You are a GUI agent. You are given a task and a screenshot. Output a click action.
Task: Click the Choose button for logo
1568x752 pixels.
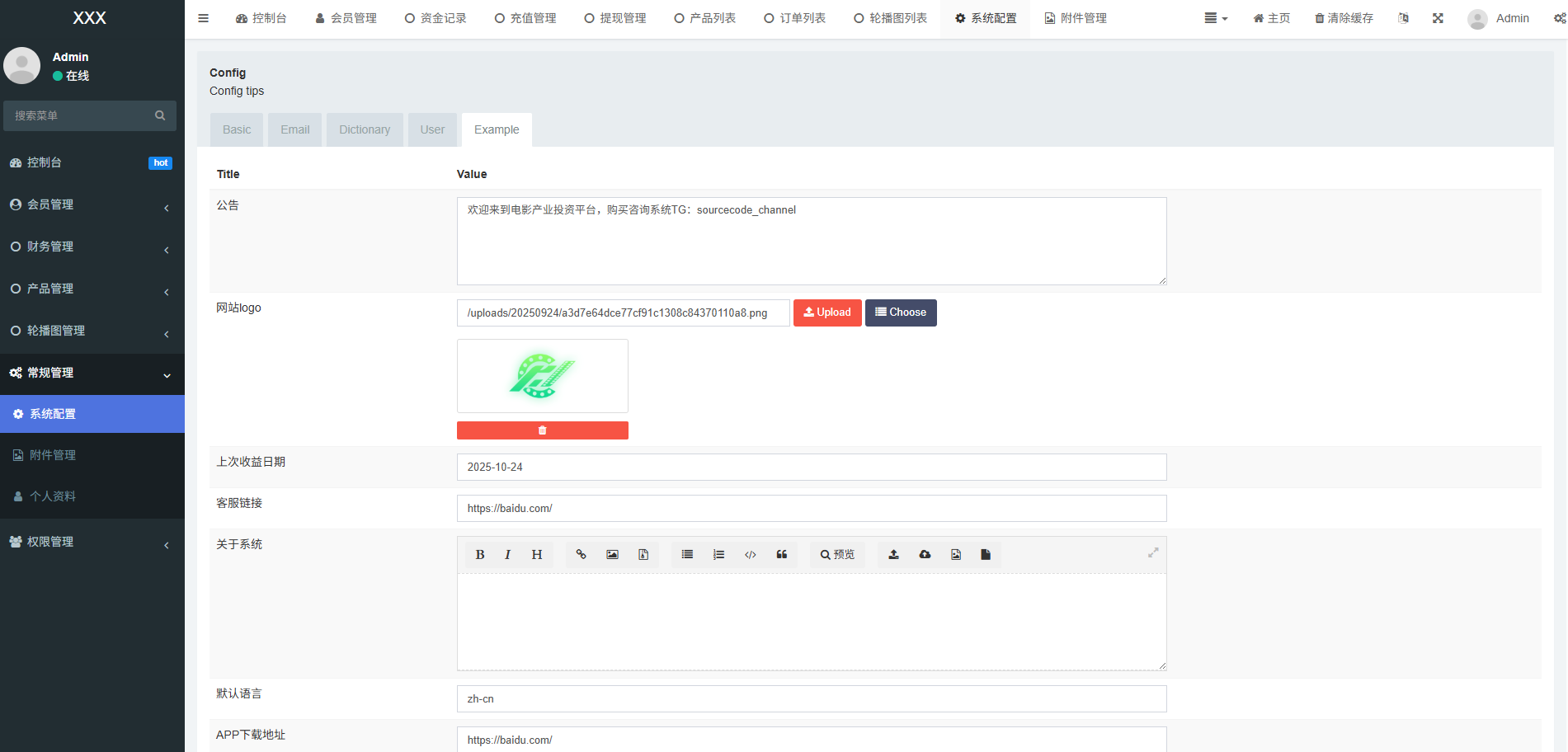click(x=901, y=313)
